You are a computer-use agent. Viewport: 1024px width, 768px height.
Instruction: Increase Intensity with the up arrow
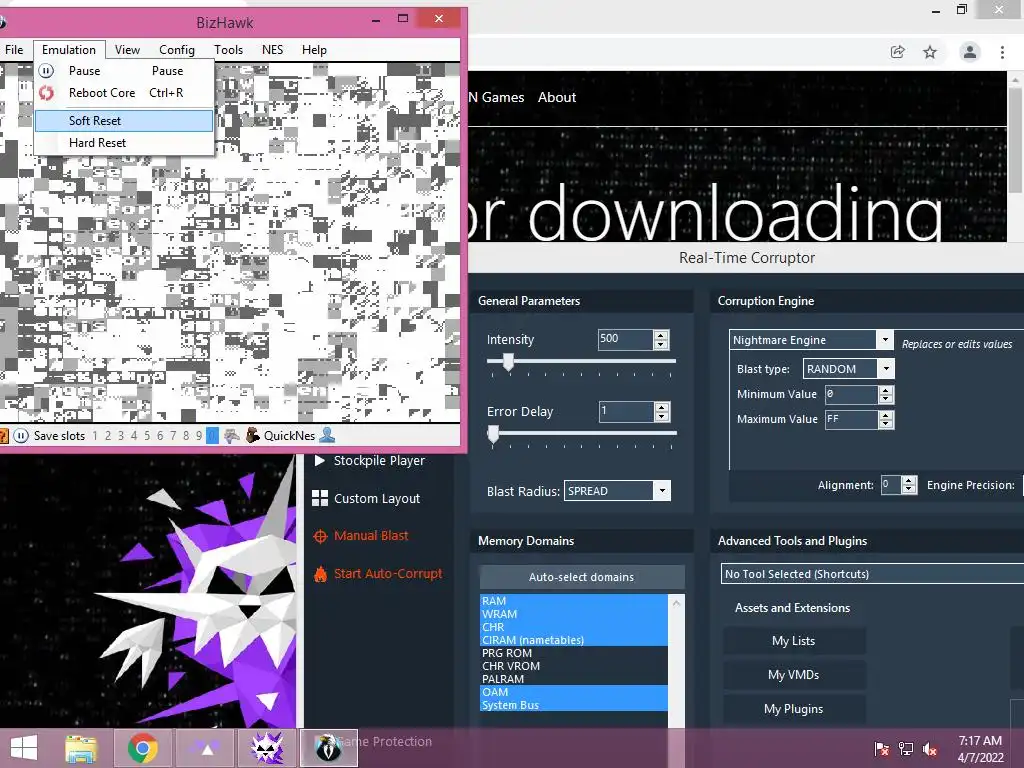click(x=661, y=335)
